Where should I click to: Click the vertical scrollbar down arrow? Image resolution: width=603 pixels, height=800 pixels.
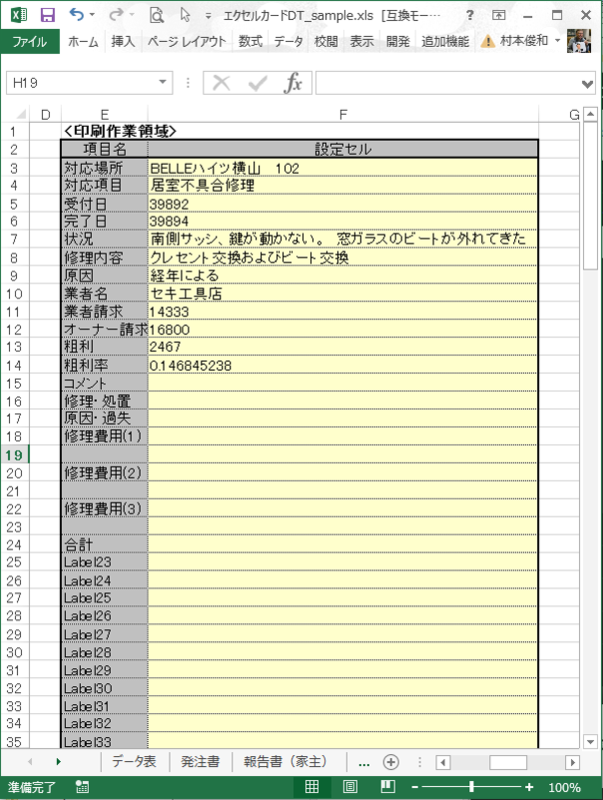click(x=590, y=741)
